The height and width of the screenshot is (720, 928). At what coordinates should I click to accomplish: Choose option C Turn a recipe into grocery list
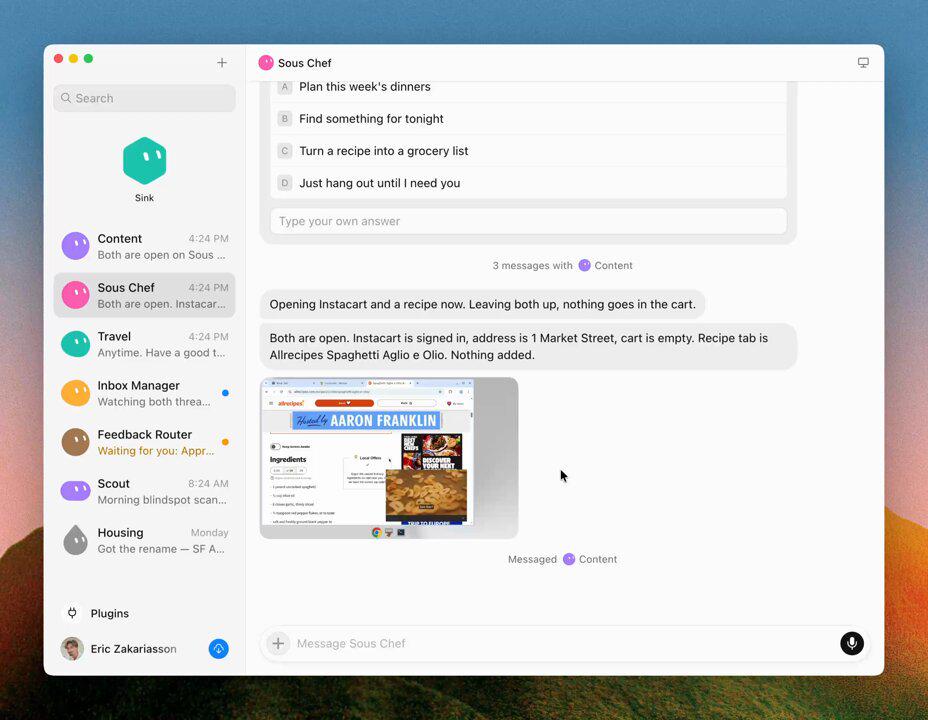(x=529, y=151)
